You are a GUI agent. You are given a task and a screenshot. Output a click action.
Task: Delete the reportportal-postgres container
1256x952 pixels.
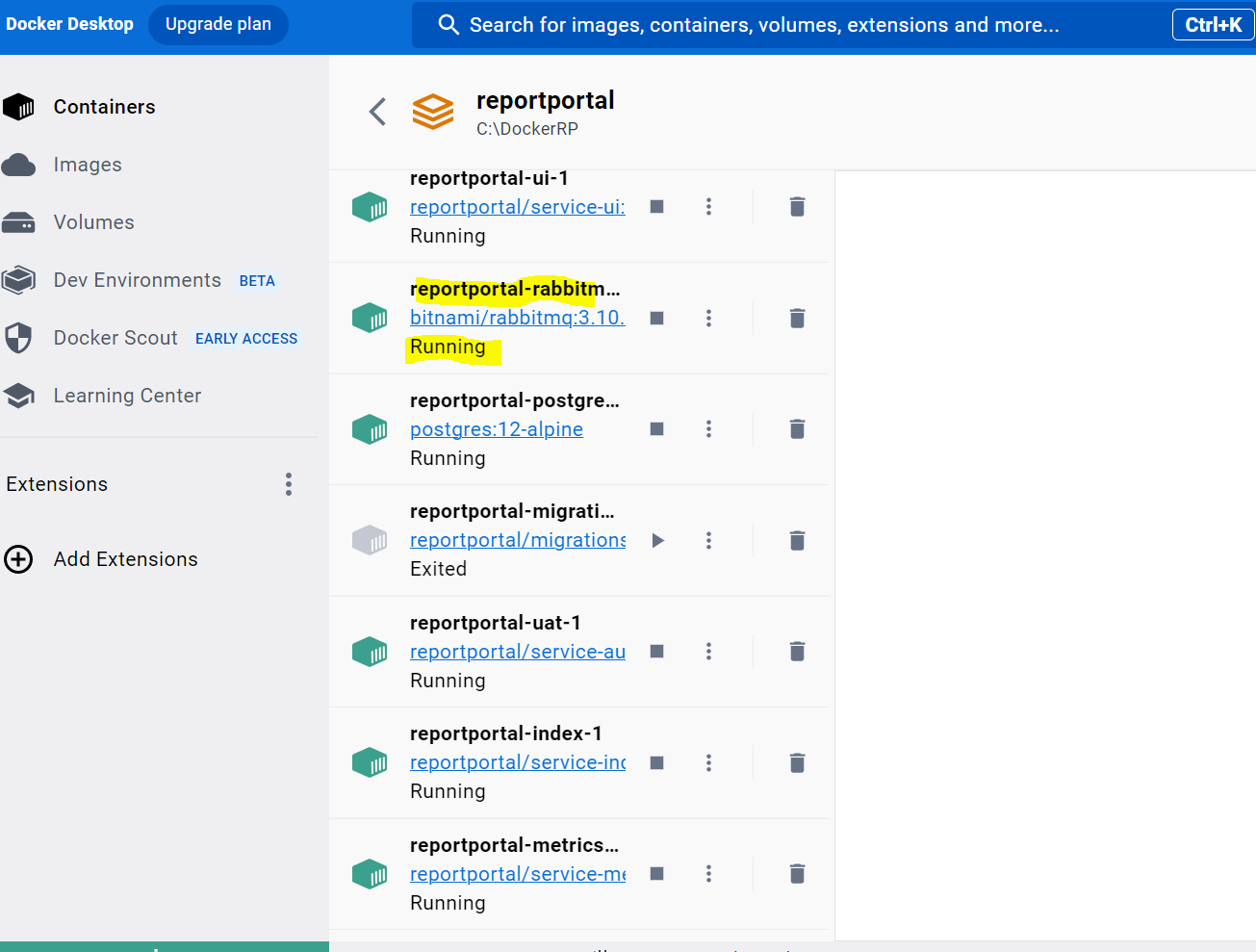click(797, 428)
